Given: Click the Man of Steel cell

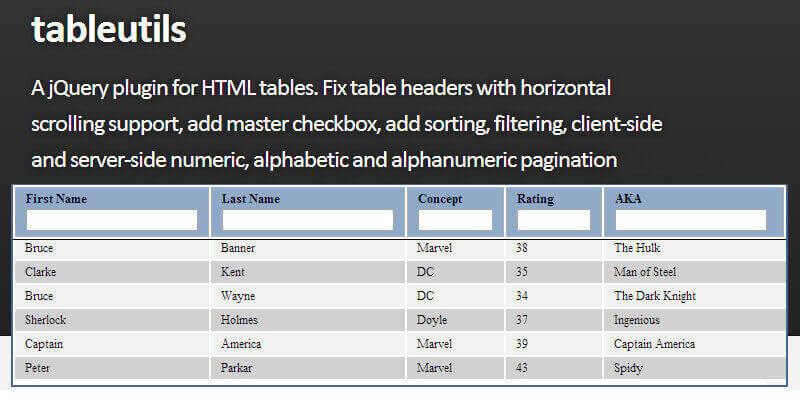Looking at the screenshot, I should tap(645, 272).
